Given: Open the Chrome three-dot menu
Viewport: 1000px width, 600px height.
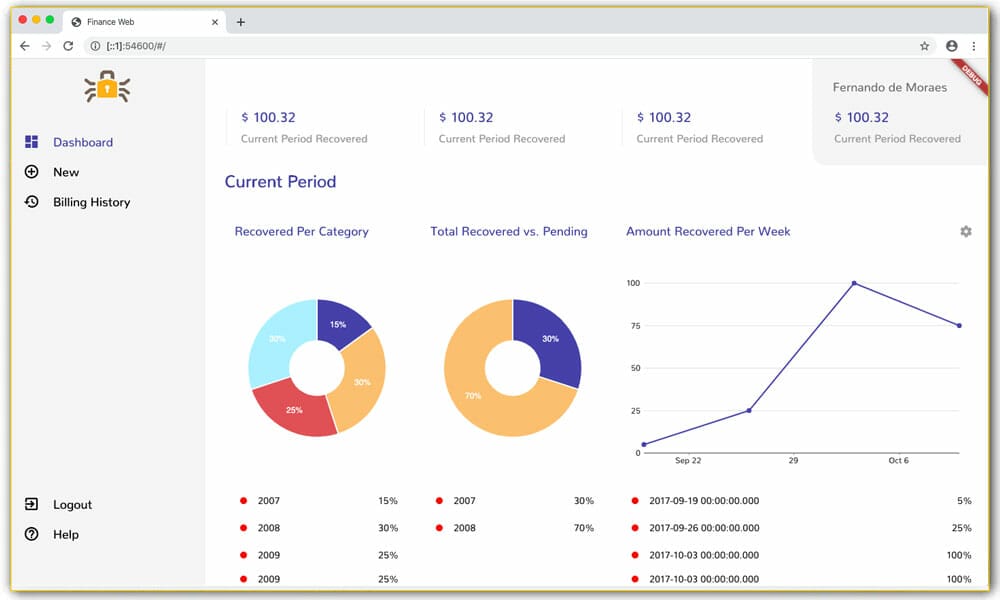Looking at the screenshot, I should click(975, 46).
